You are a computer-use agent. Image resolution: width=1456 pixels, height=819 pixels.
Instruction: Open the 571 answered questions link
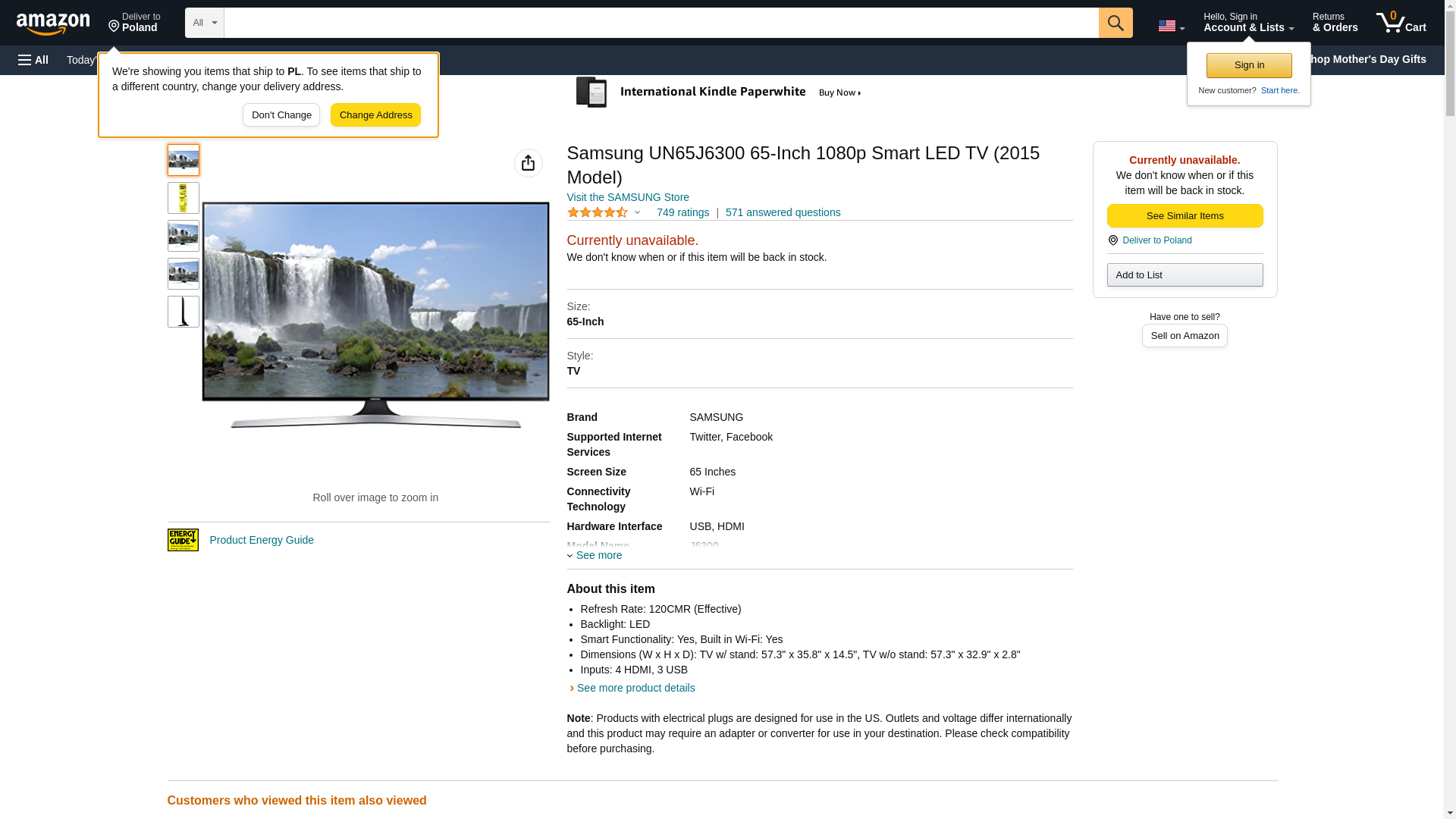point(782,212)
